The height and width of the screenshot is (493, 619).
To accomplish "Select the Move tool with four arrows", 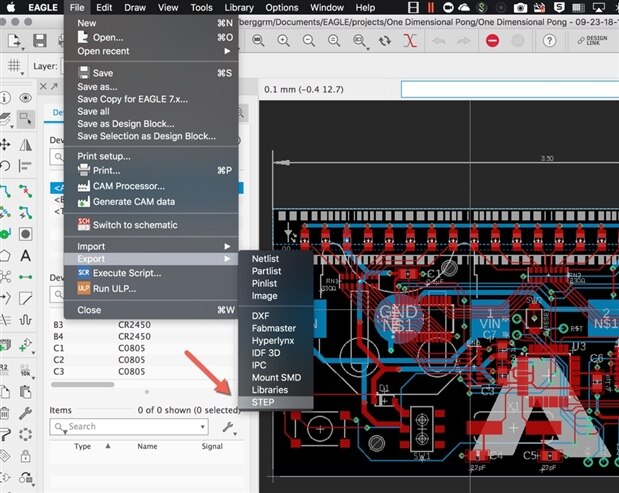I will pos(5,144).
